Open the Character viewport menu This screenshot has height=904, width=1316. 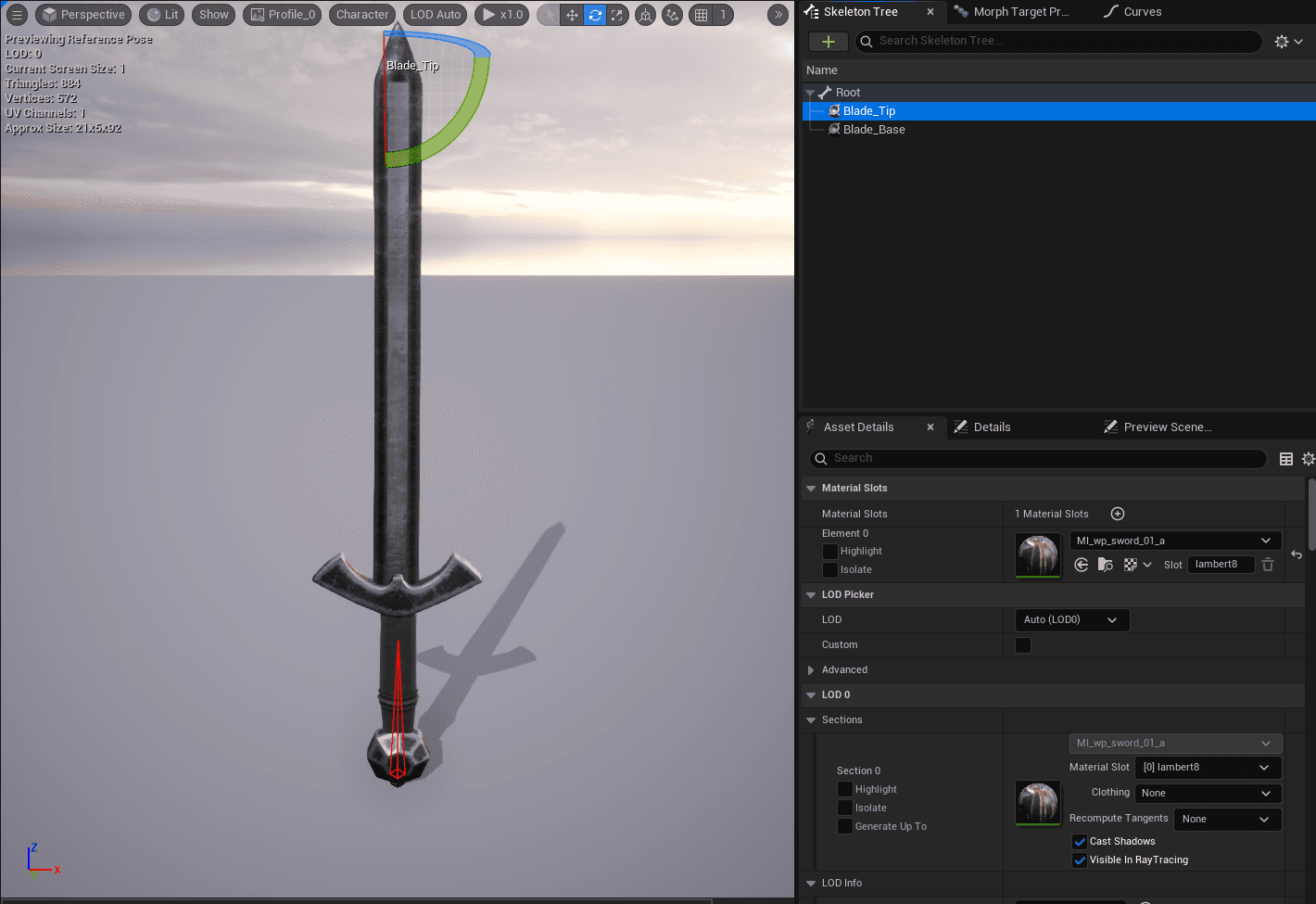pos(361,15)
